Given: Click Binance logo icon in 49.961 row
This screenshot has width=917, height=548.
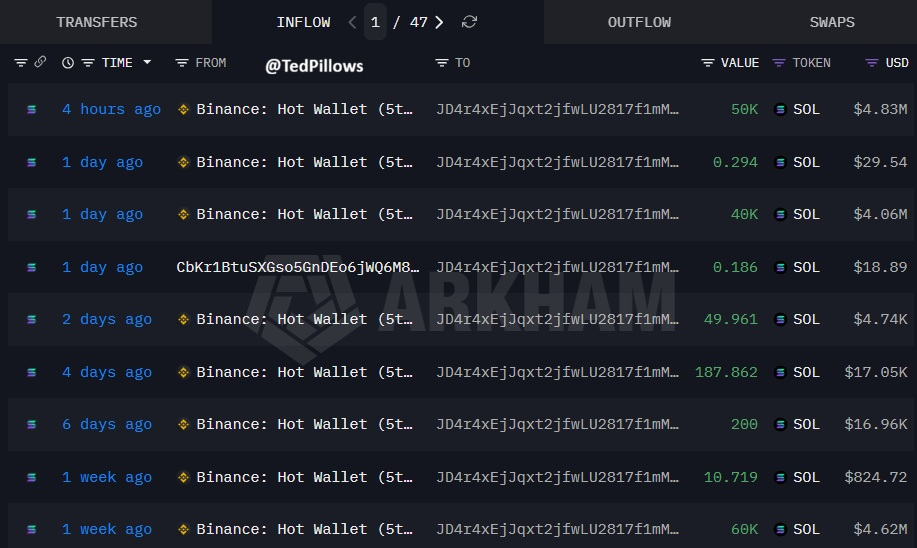Looking at the screenshot, I should (x=183, y=319).
